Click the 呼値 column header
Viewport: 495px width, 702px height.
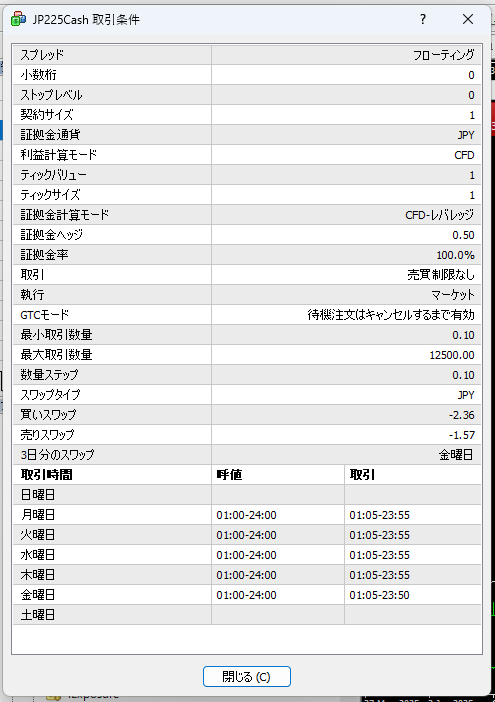pyautogui.click(x=229, y=475)
